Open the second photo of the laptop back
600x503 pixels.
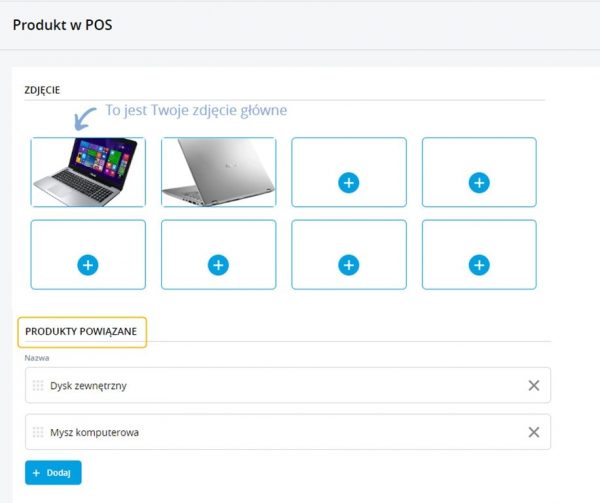click(218, 172)
